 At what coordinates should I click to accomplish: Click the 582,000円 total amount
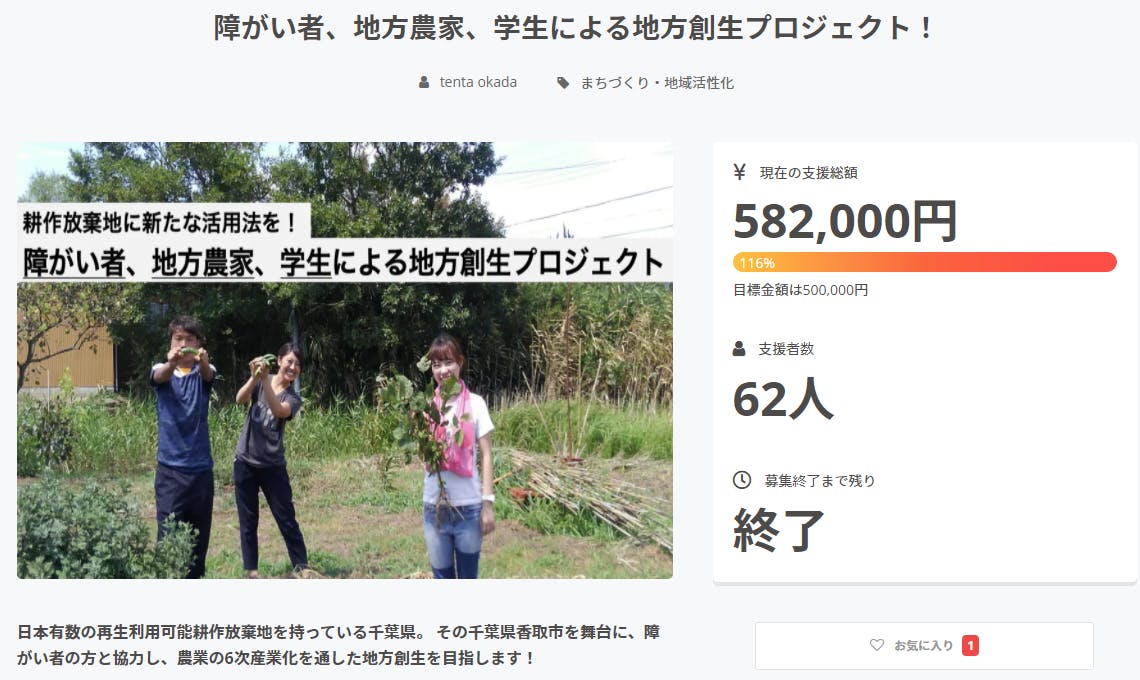tap(845, 221)
